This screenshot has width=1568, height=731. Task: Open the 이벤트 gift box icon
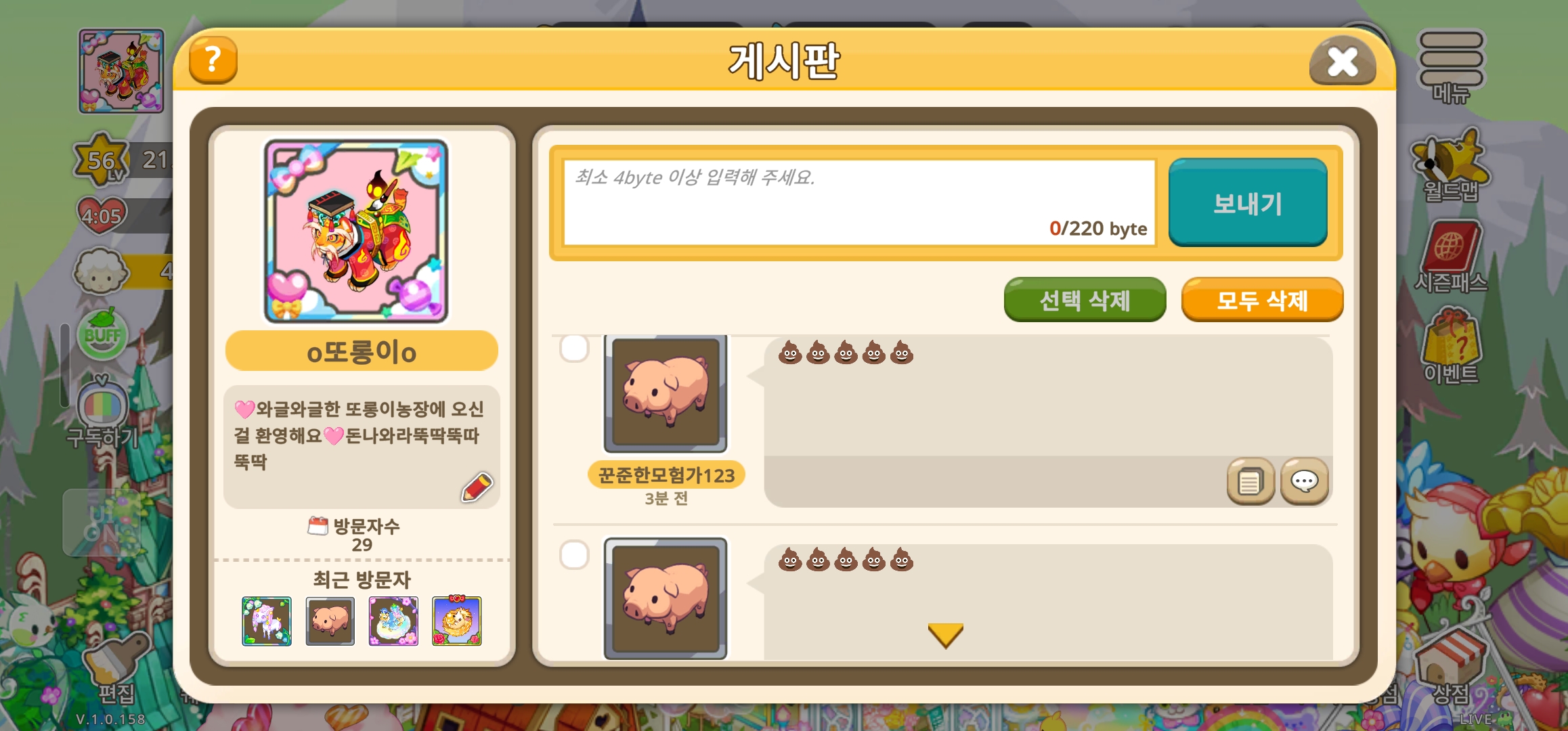coord(1451,346)
